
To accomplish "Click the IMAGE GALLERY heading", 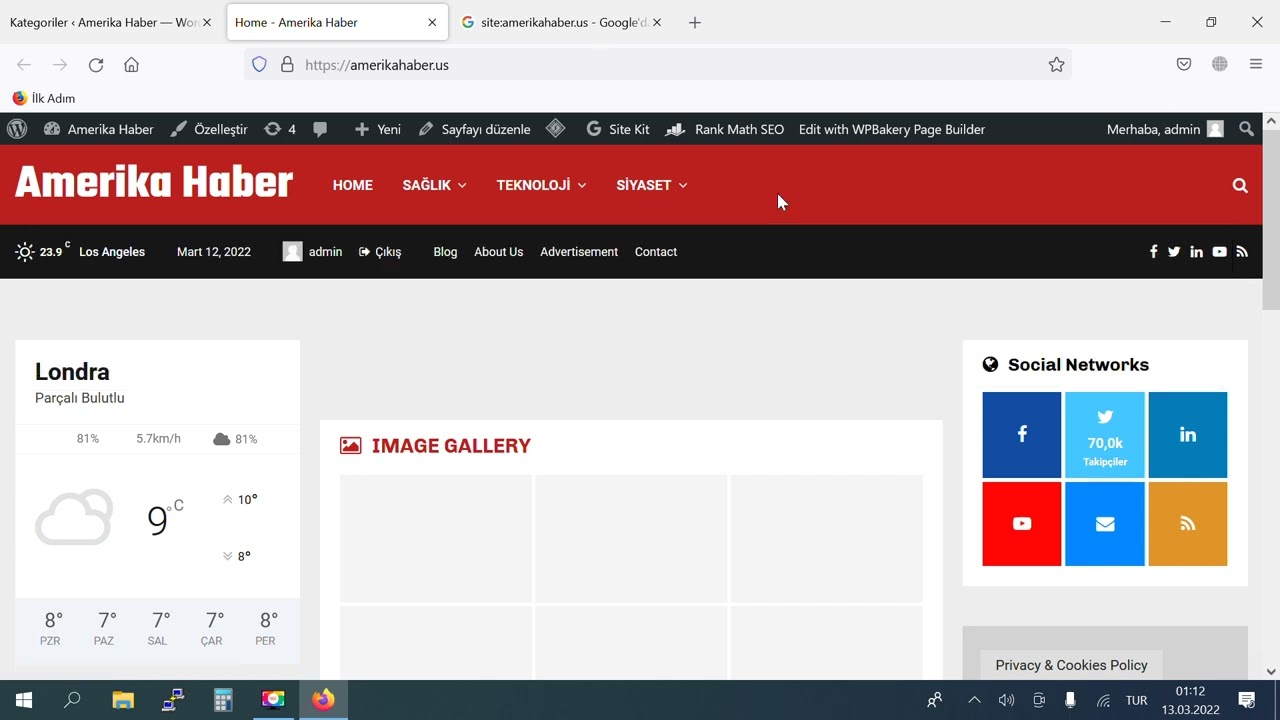I will pyautogui.click(x=451, y=446).
